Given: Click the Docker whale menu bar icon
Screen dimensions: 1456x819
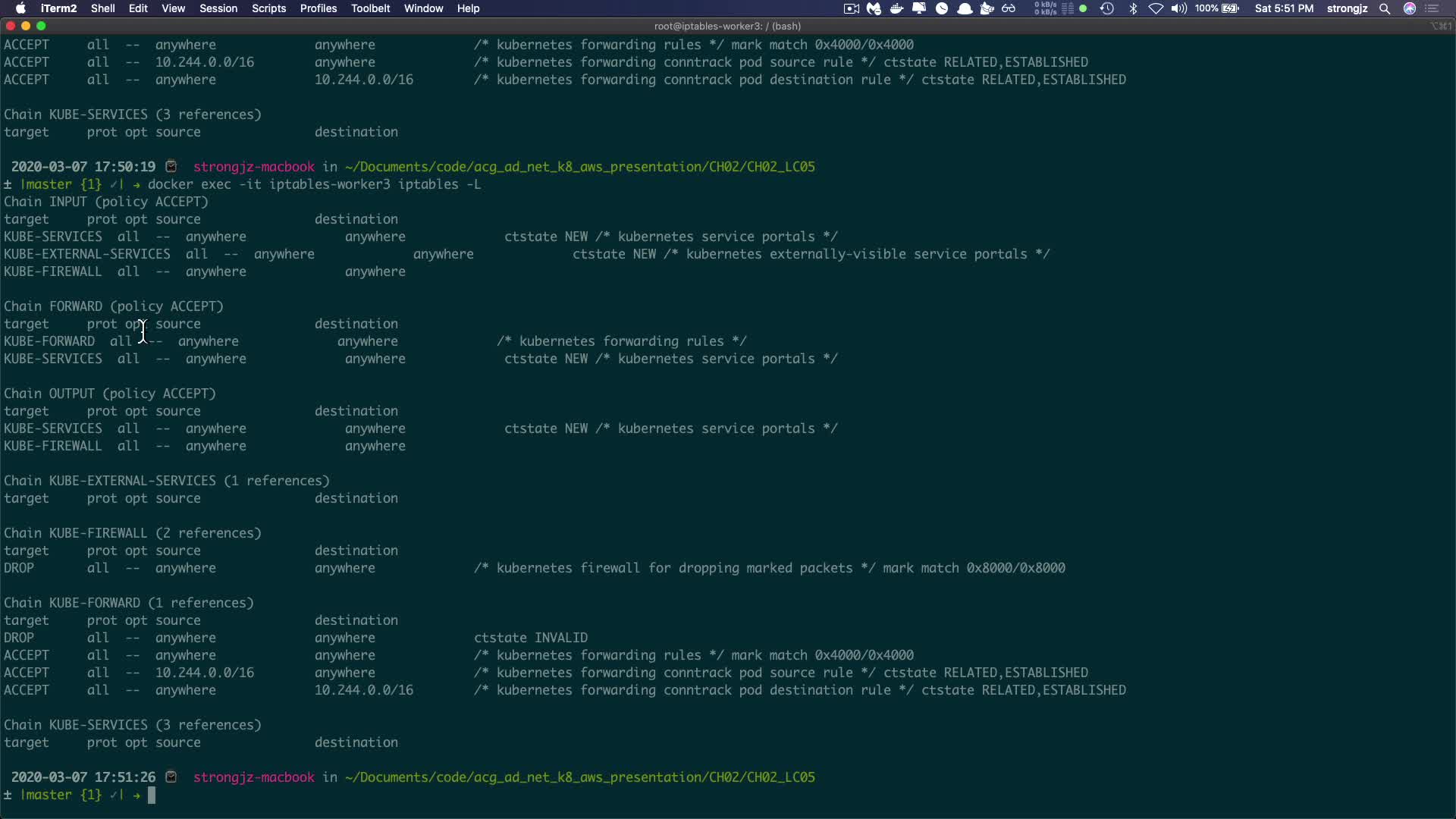Looking at the screenshot, I should 896,8.
